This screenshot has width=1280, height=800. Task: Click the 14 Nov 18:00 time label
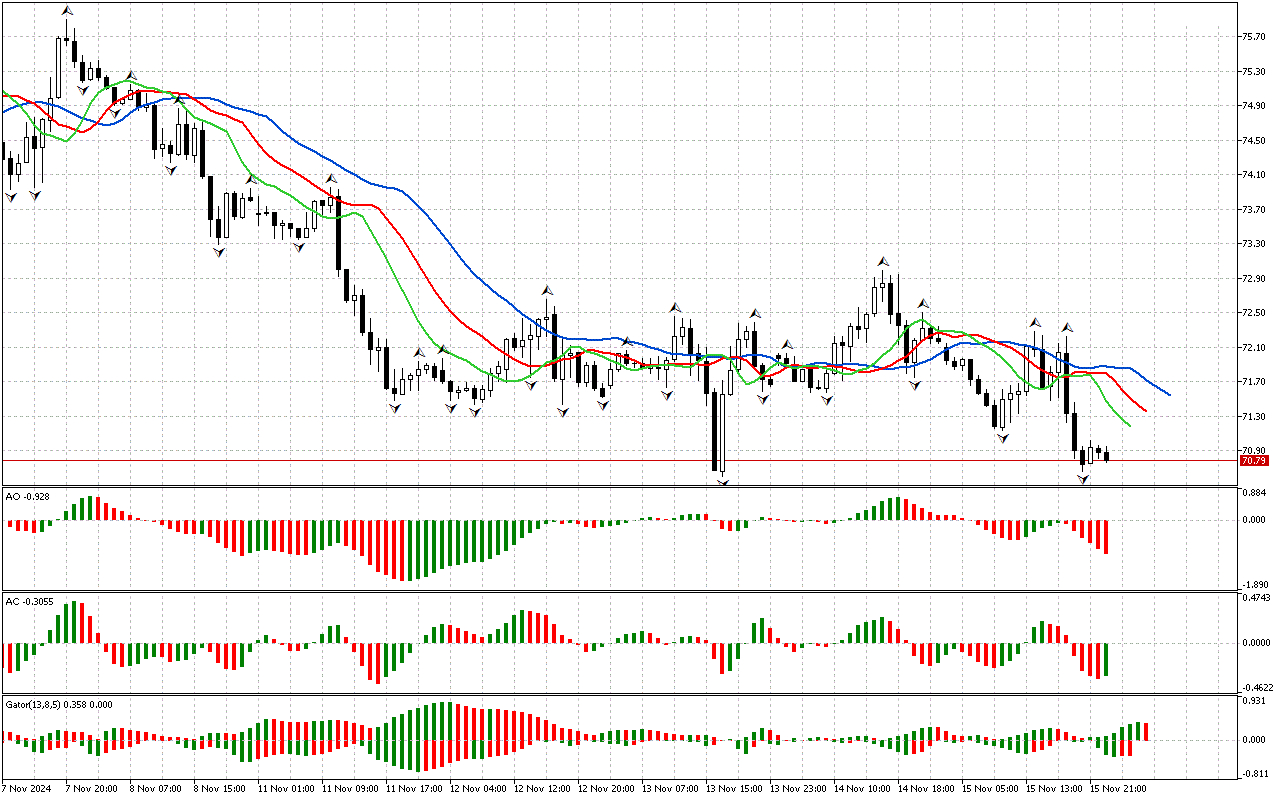point(928,788)
